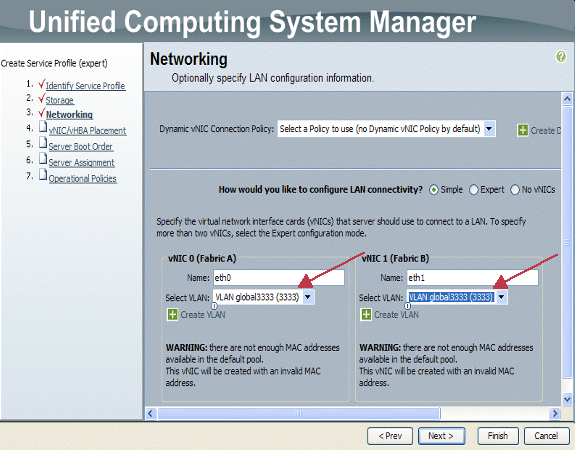Click the page icon beside Operational Policies
575x450 pixels.
[x=43, y=175]
